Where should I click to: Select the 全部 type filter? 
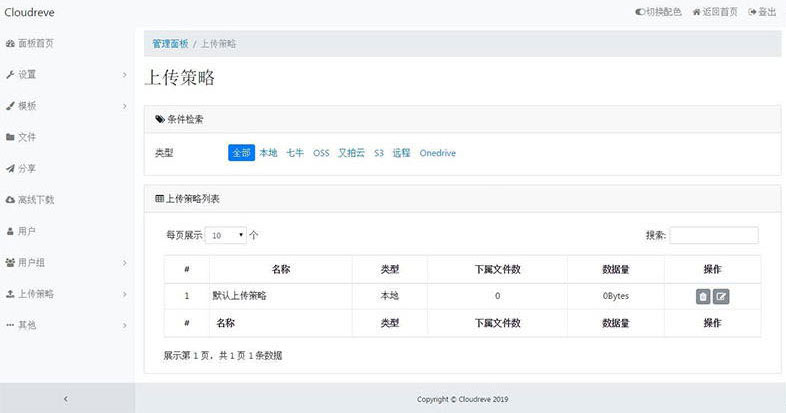click(242, 153)
